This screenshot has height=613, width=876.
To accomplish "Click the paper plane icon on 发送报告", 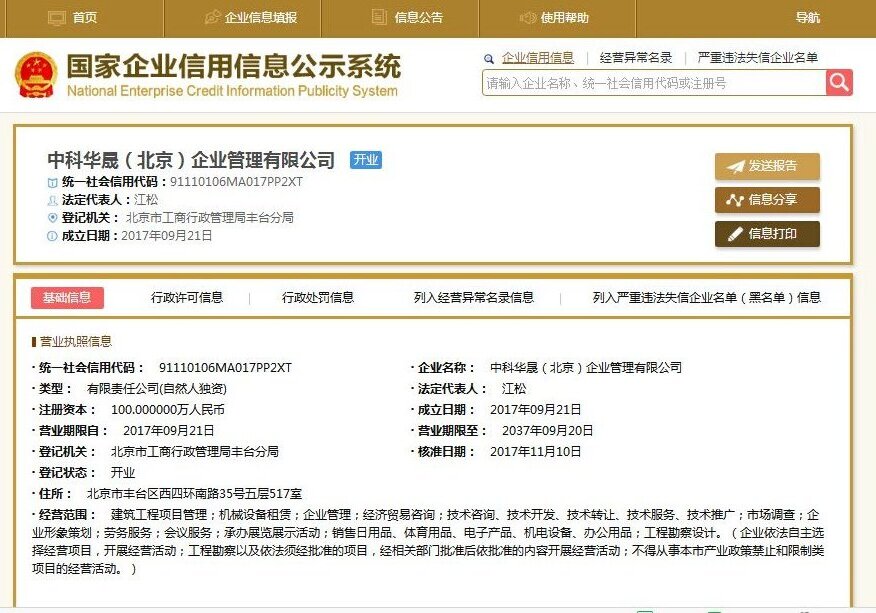I will 735,167.
